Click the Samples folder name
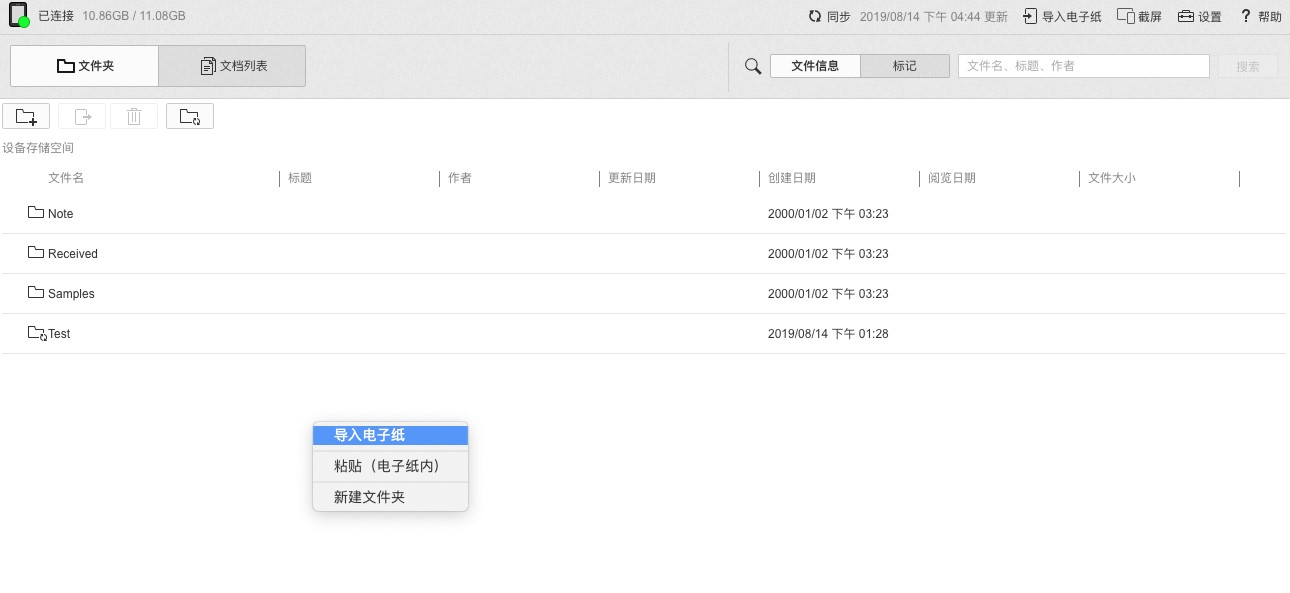The width and height of the screenshot is (1290, 593). point(71,294)
